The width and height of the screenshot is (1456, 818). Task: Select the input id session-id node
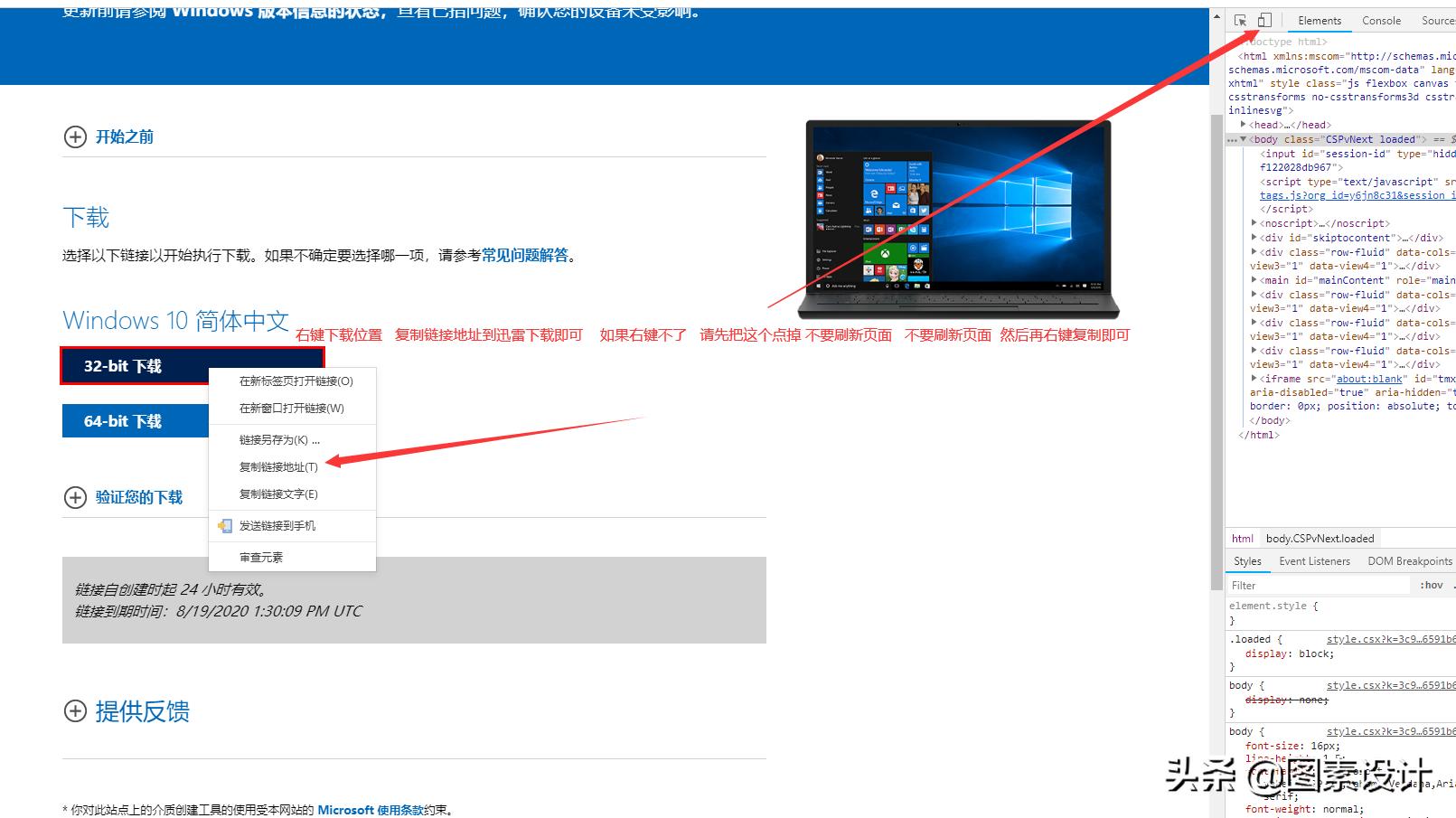point(1357,160)
